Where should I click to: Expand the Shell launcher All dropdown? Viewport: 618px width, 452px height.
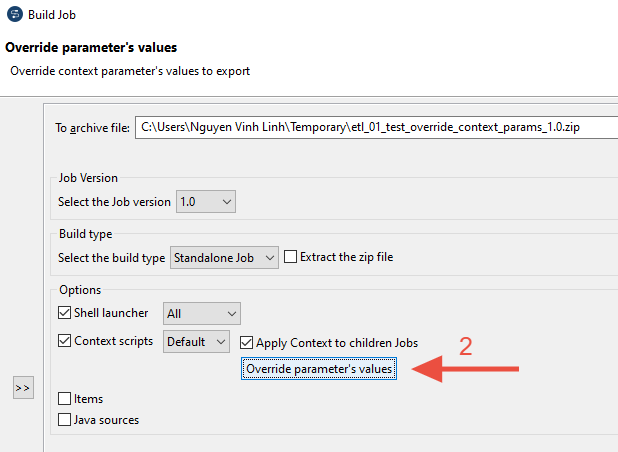tap(202, 314)
